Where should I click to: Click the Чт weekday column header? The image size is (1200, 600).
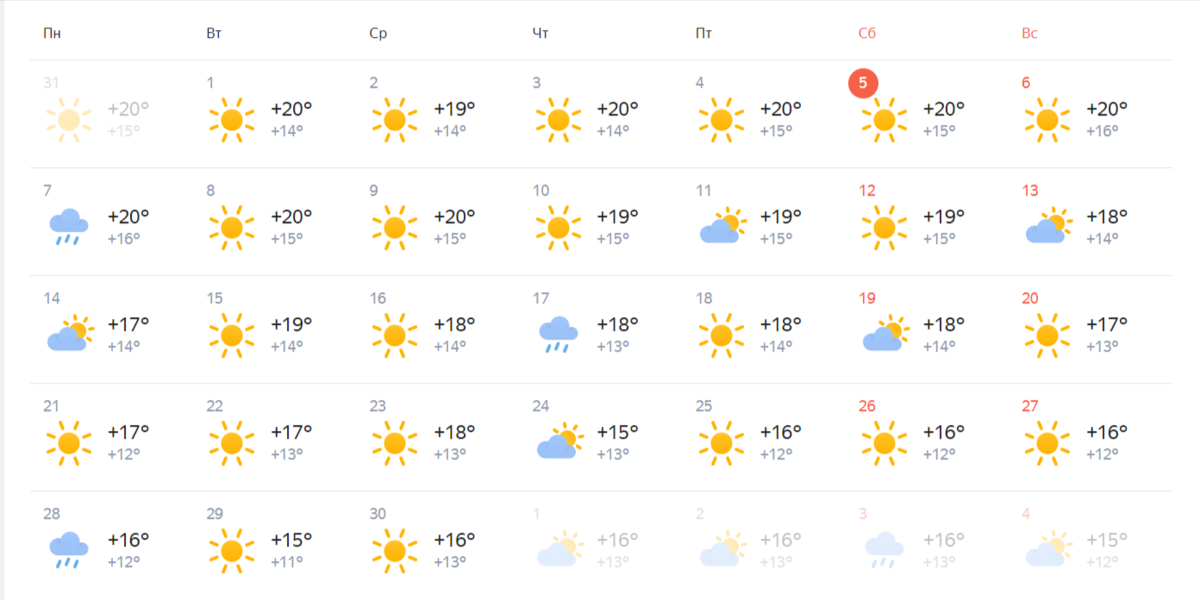[x=541, y=33]
